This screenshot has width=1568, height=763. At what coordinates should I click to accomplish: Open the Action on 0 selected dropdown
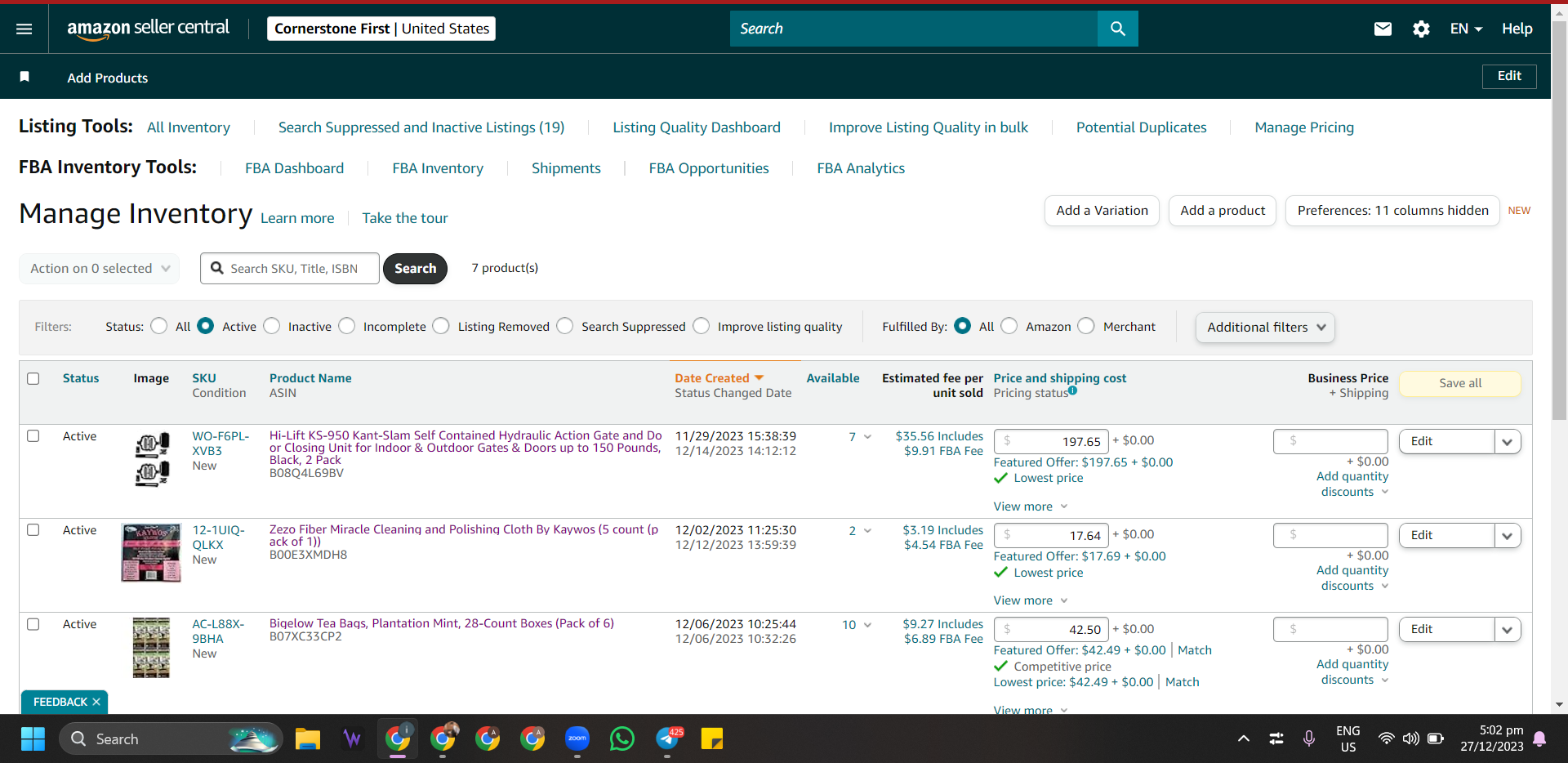tap(100, 268)
